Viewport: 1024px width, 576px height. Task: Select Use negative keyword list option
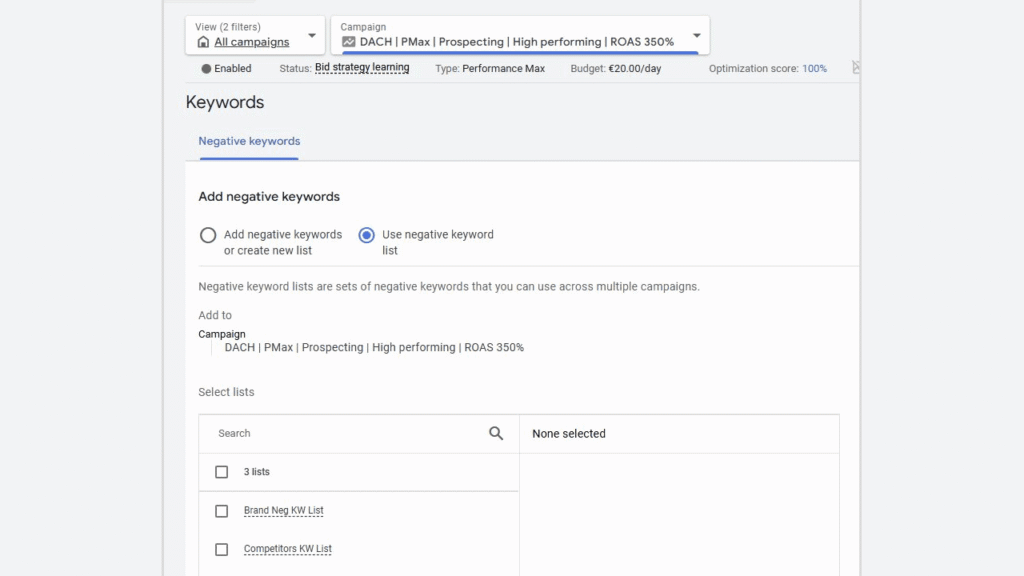[366, 235]
